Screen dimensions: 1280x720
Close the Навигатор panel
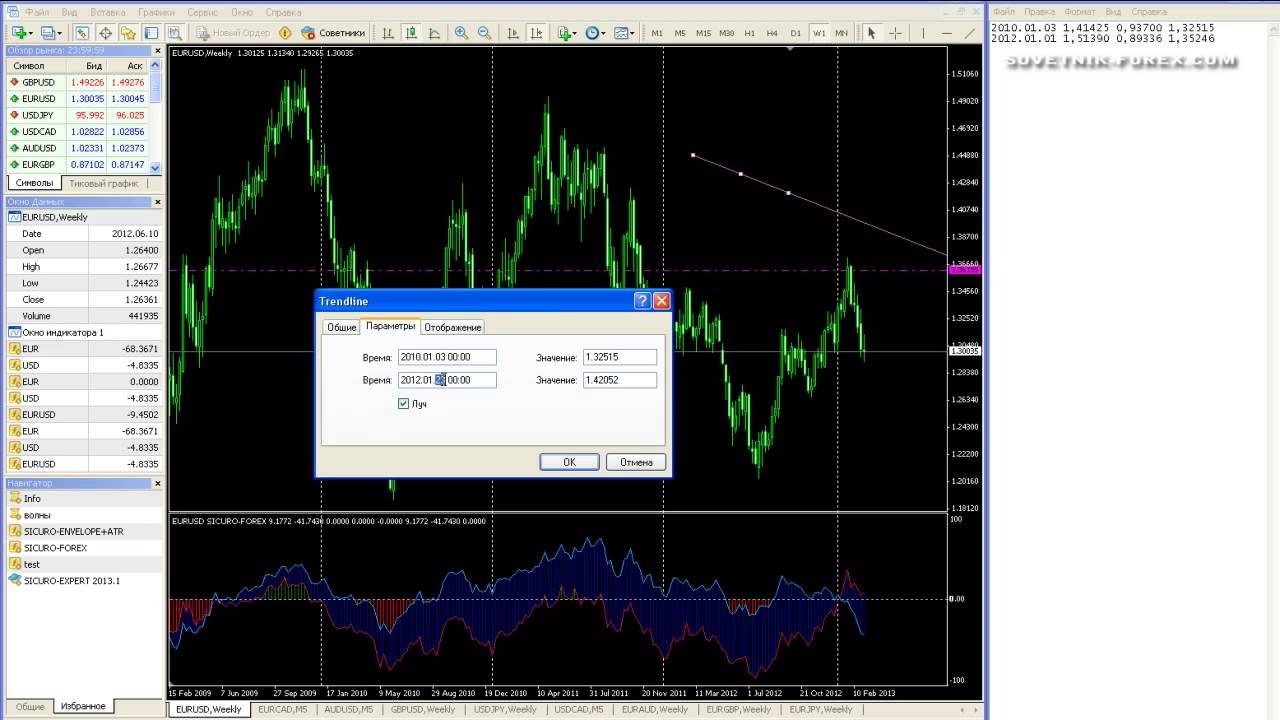(157, 483)
